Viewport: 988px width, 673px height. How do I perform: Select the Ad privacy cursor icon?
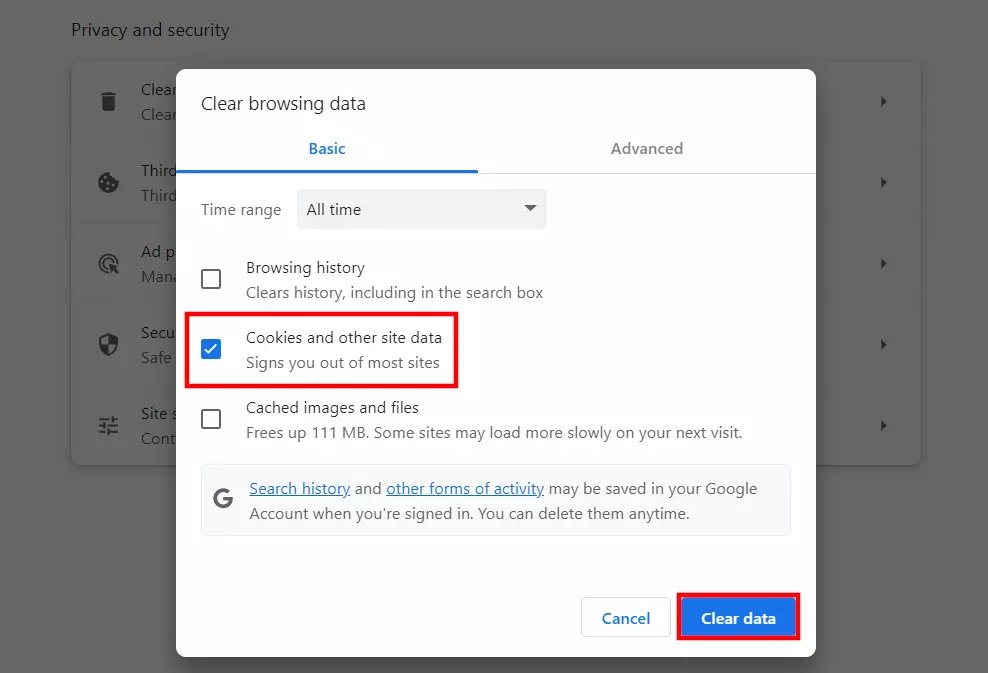(x=108, y=263)
